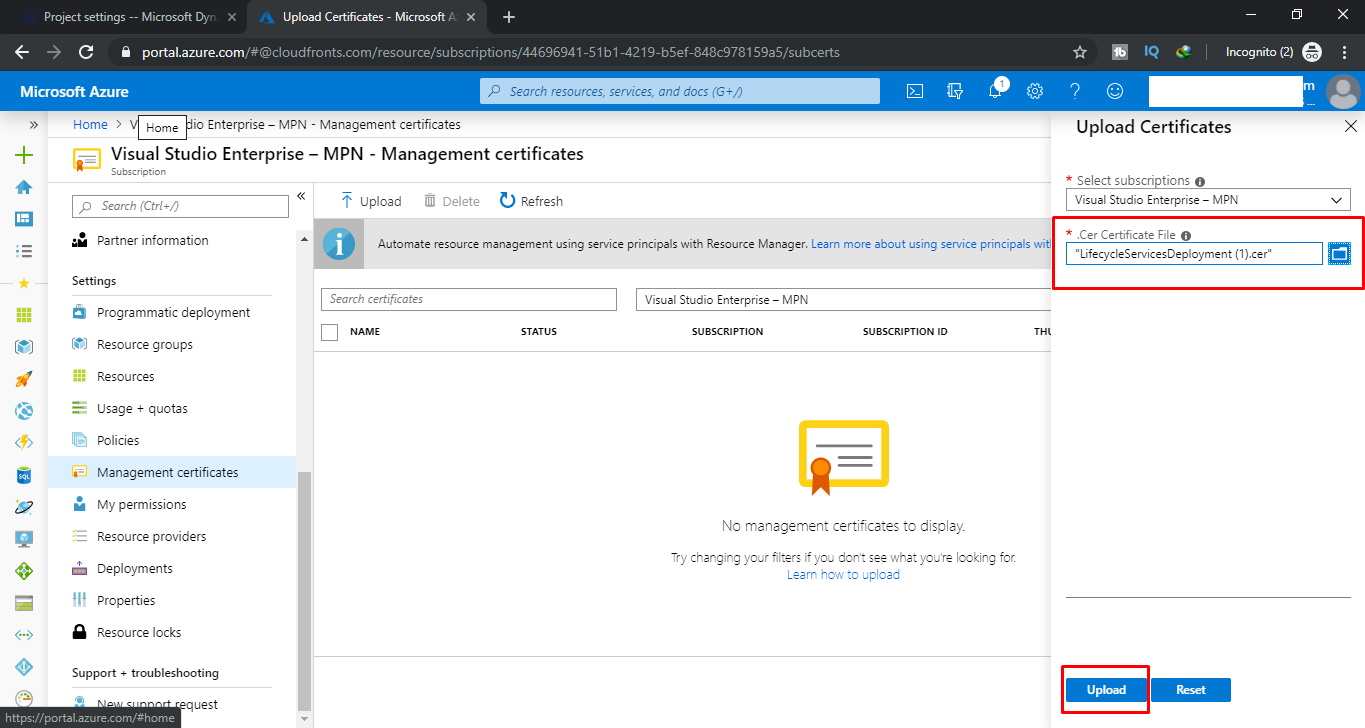The image size is (1365, 728).
Task: Select Usage + quotas menu item
Action: tap(142, 409)
